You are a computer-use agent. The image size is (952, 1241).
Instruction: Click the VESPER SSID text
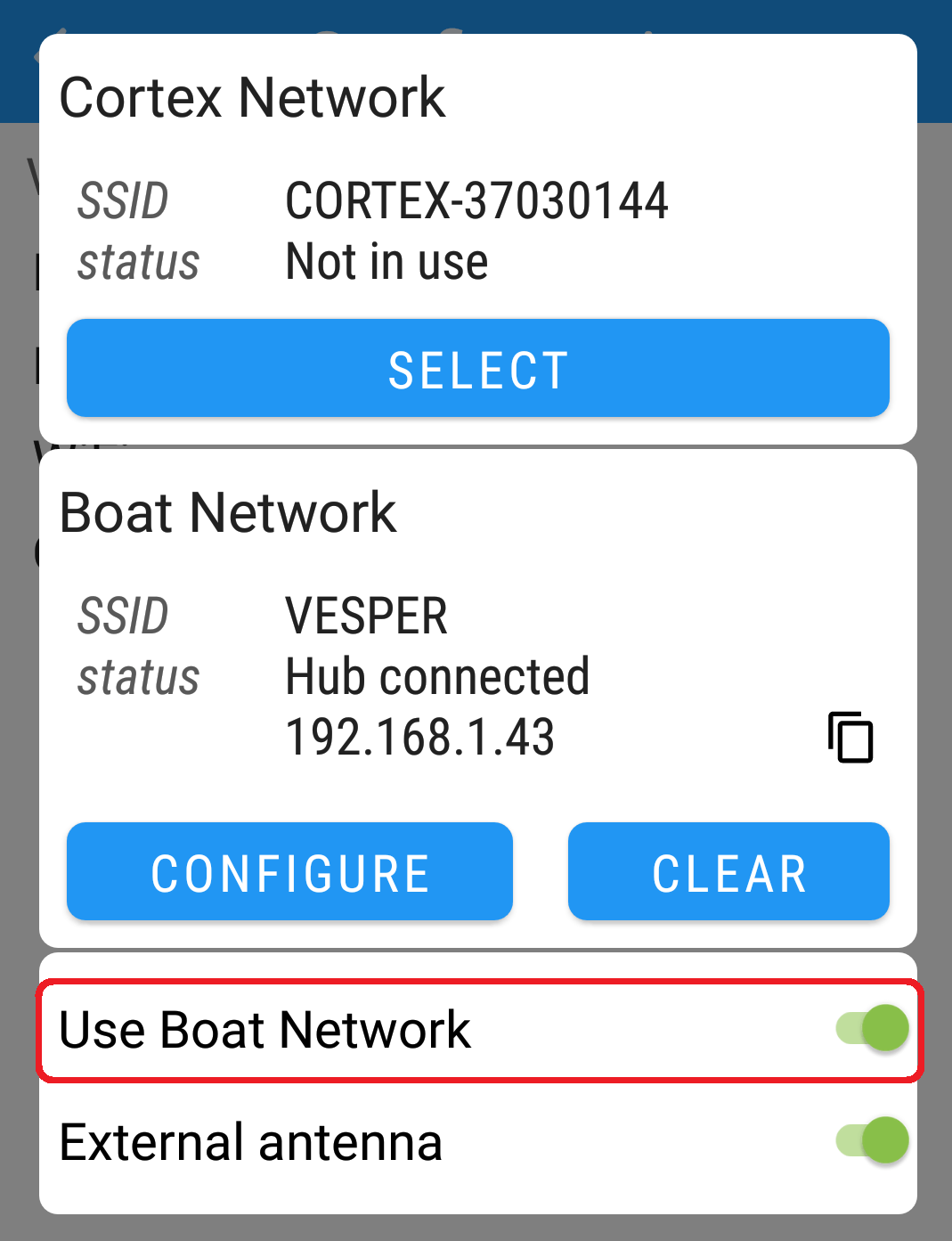point(366,616)
